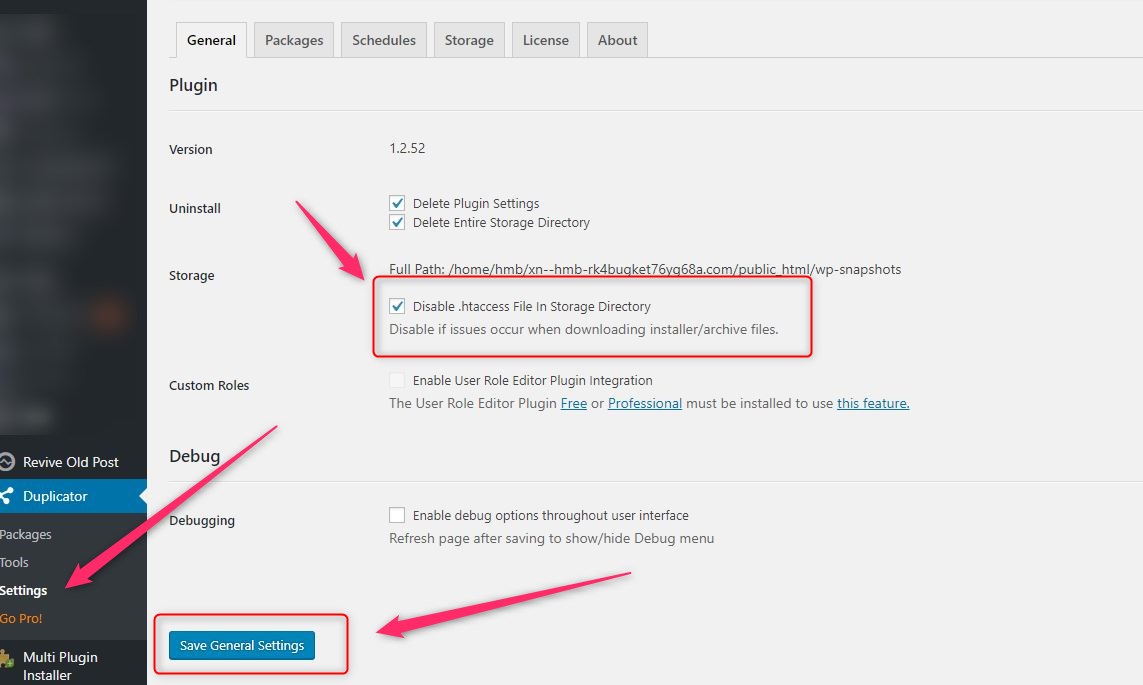Click the version number 1.2.52

click(407, 148)
